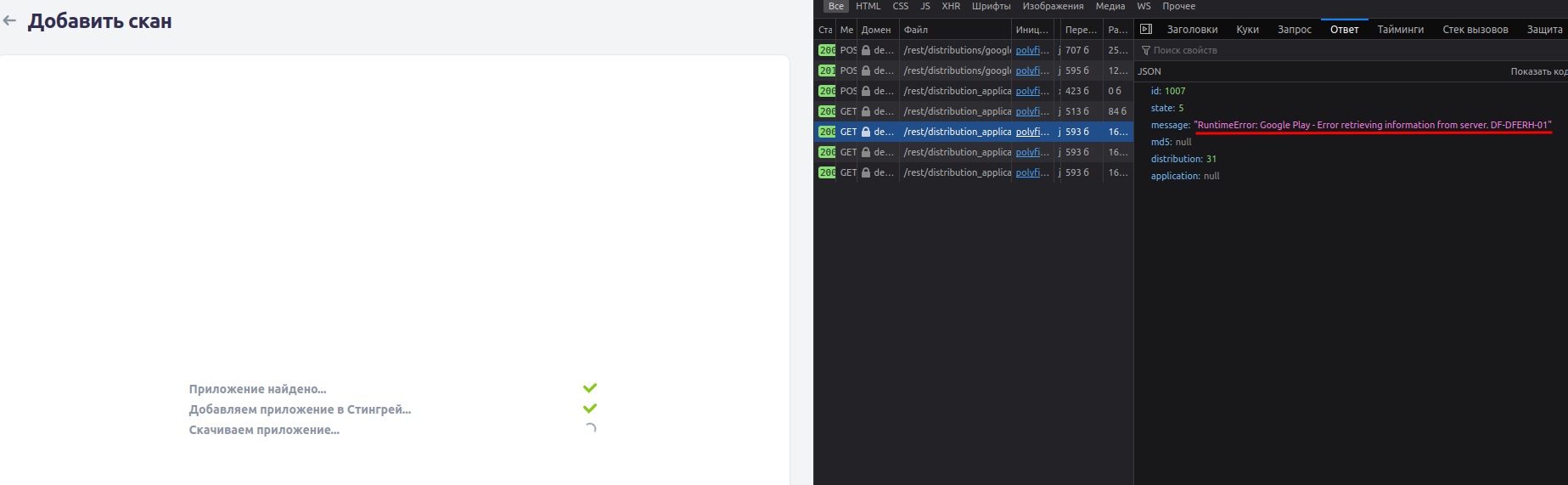Enable the HTML request type filter
Image resolution: width=1568 pixels, height=485 pixels.
(x=868, y=6)
